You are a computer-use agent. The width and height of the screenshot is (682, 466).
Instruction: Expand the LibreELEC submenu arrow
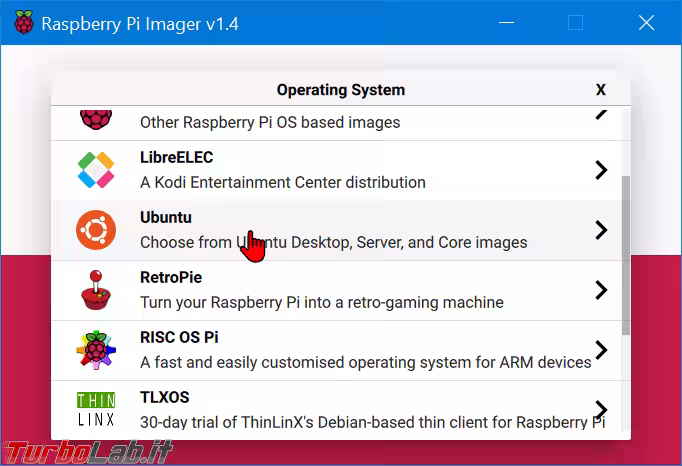pos(600,170)
